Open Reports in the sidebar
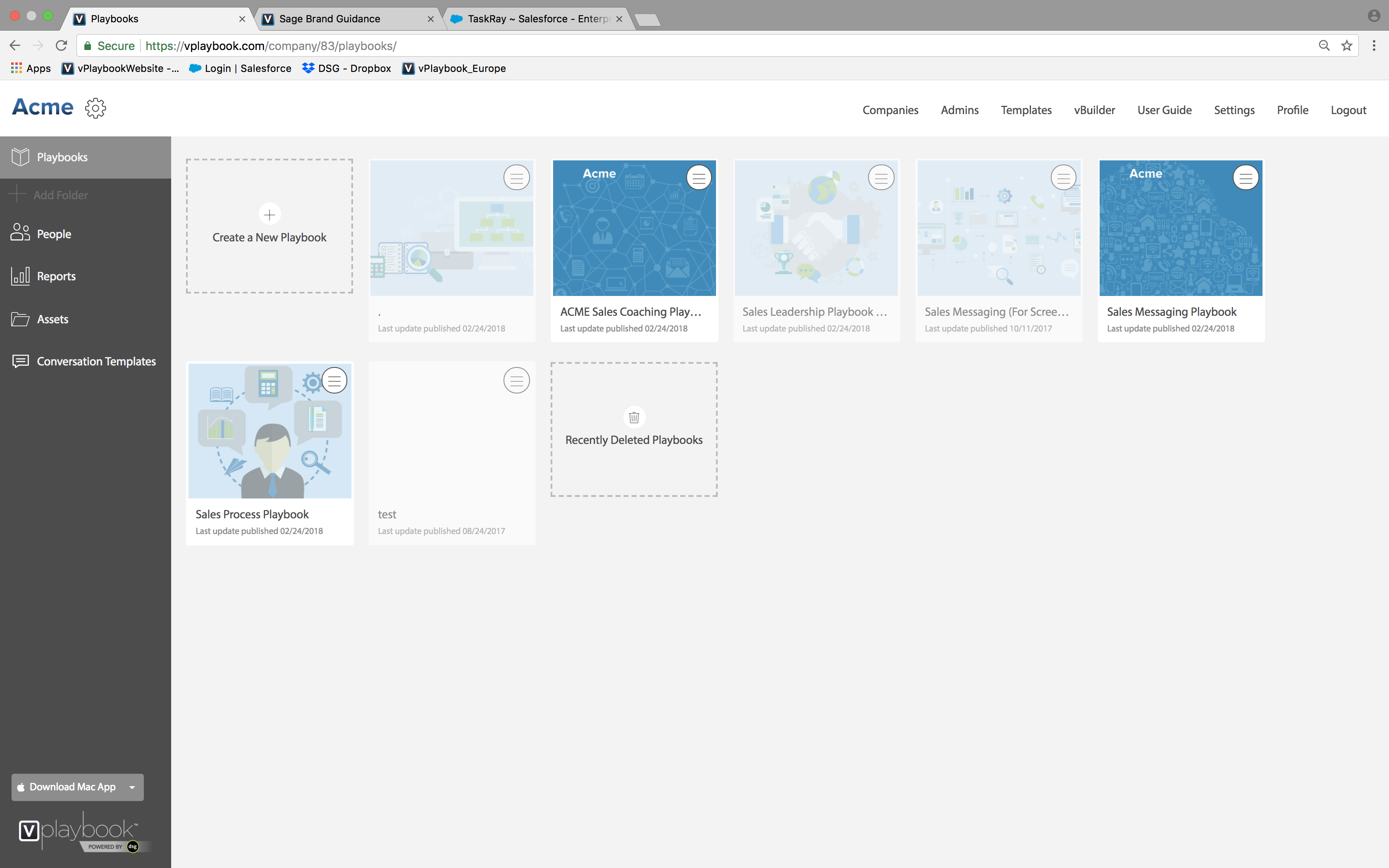This screenshot has height=868, width=1389. [56, 276]
